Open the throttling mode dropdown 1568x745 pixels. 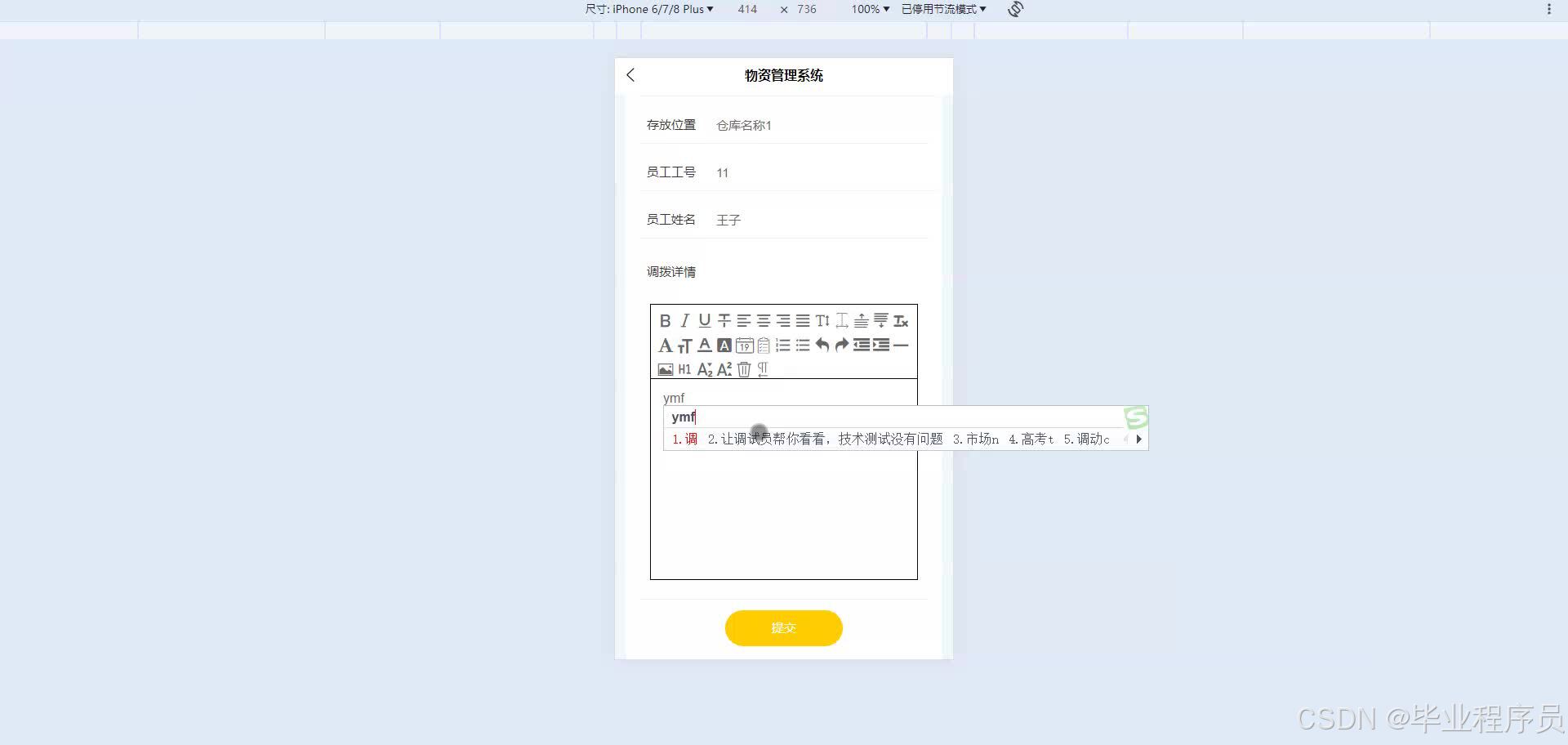(943, 9)
